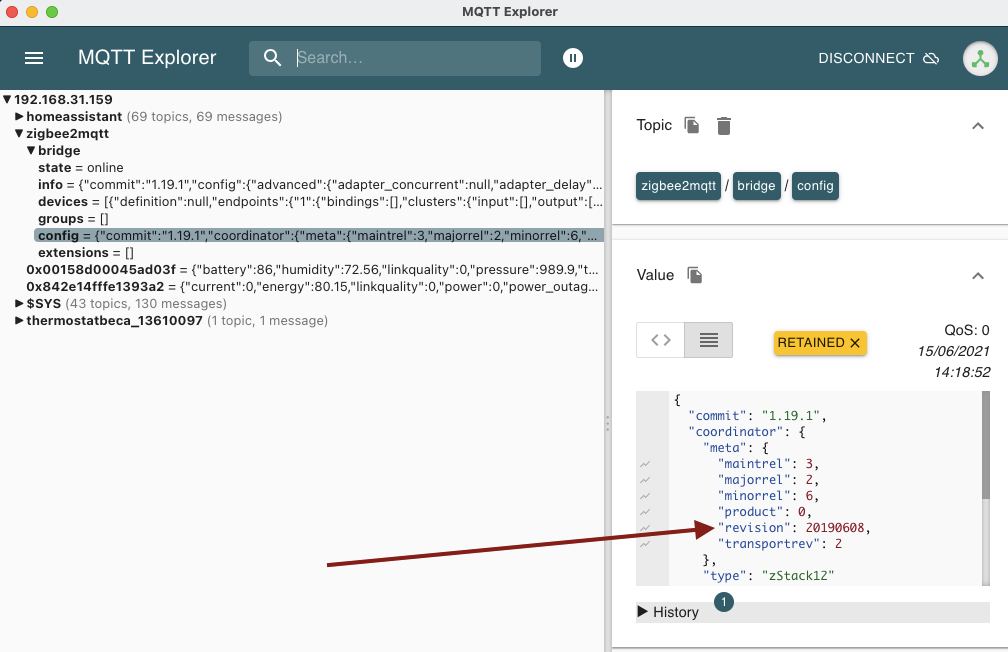This screenshot has height=652, width=1008.
Task: Collapse the zigbee2mqtt topic
Action: pos(19,133)
